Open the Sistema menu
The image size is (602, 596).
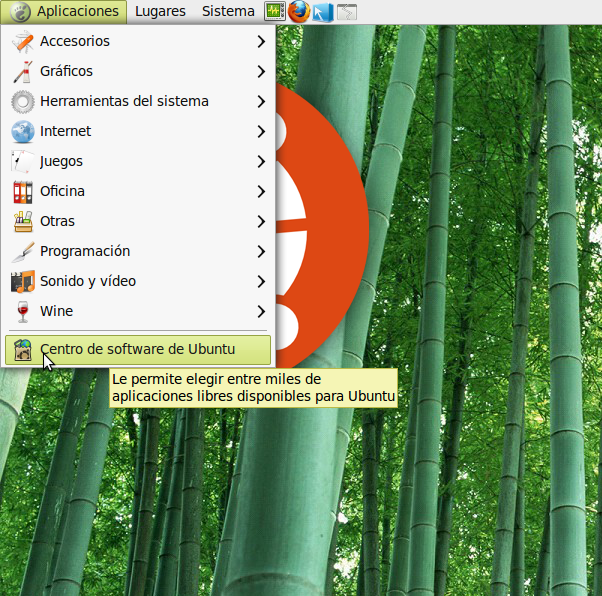(x=228, y=12)
